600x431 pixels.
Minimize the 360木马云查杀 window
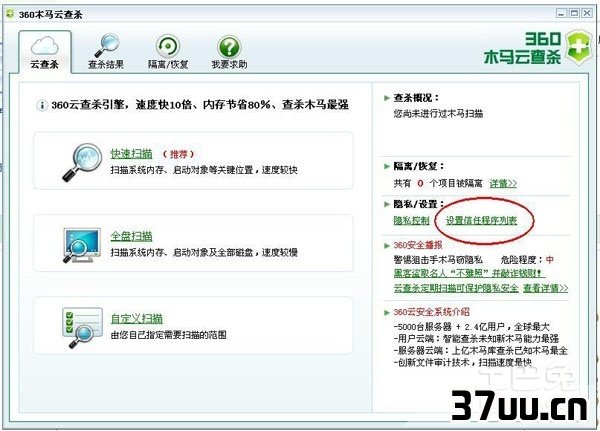tap(561, 13)
